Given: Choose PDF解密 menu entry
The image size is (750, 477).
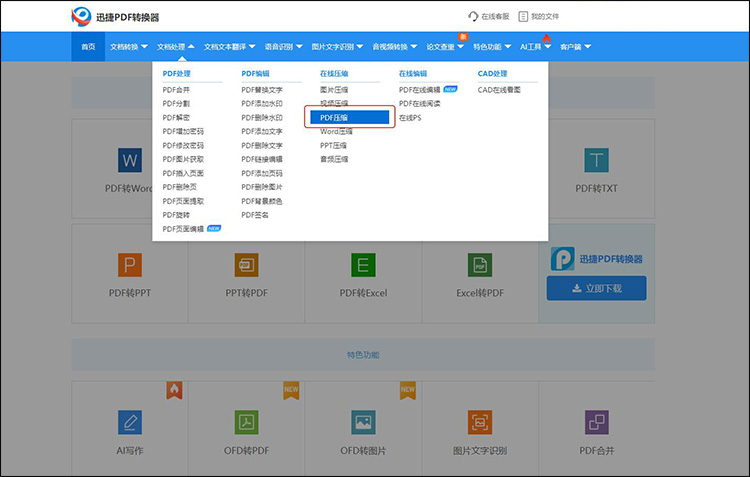Looking at the screenshot, I should (176, 117).
